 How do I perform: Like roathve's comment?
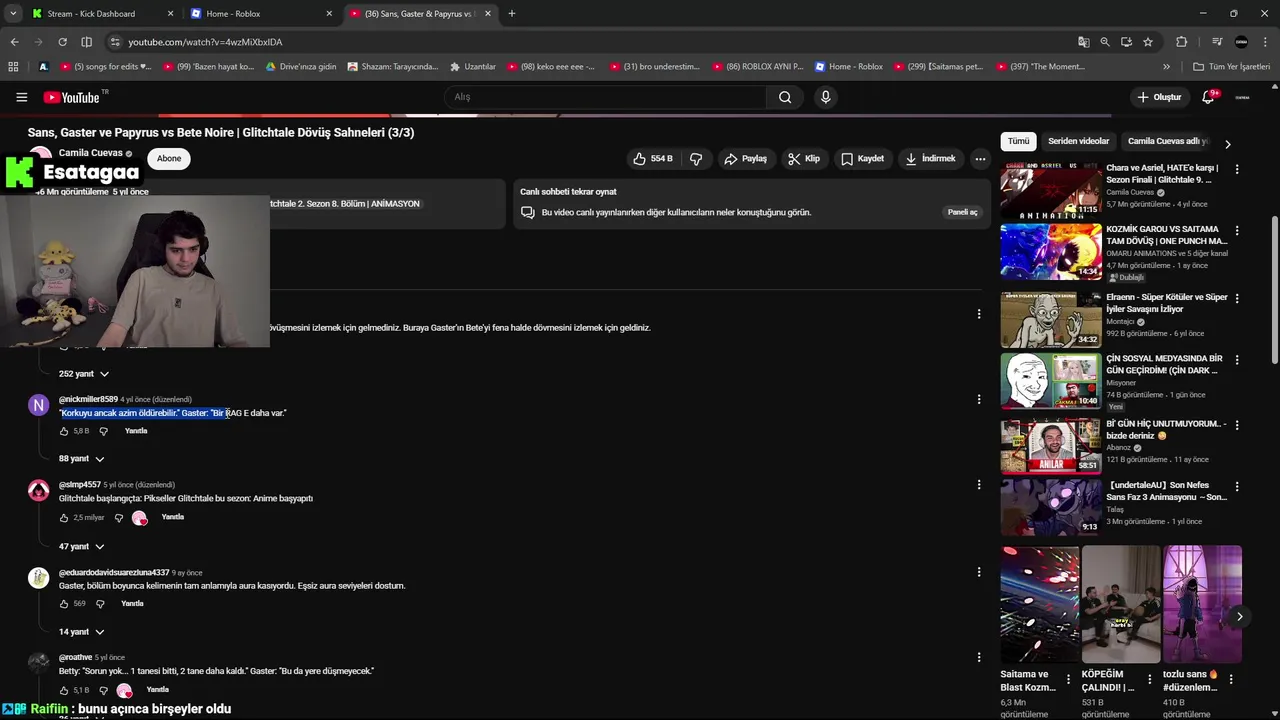(64, 690)
